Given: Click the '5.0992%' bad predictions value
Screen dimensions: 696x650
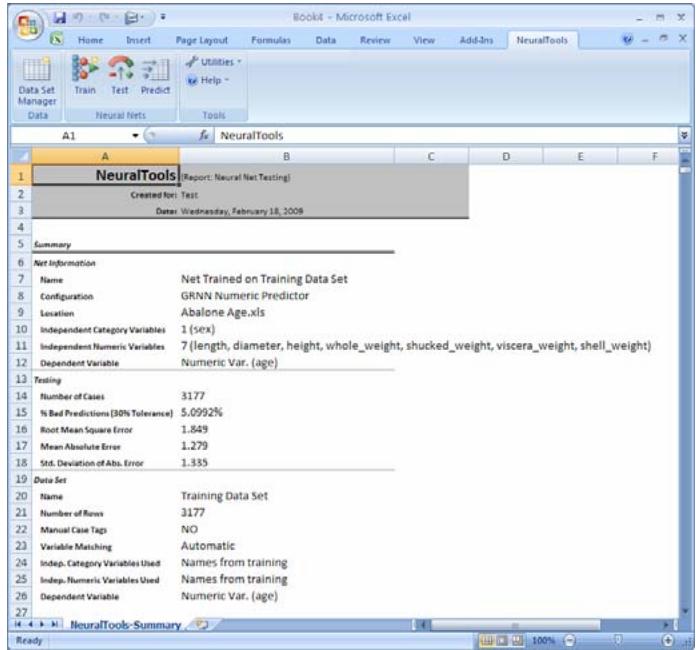Looking at the screenshot, I should pyautogui.click(x=202, y=412).
